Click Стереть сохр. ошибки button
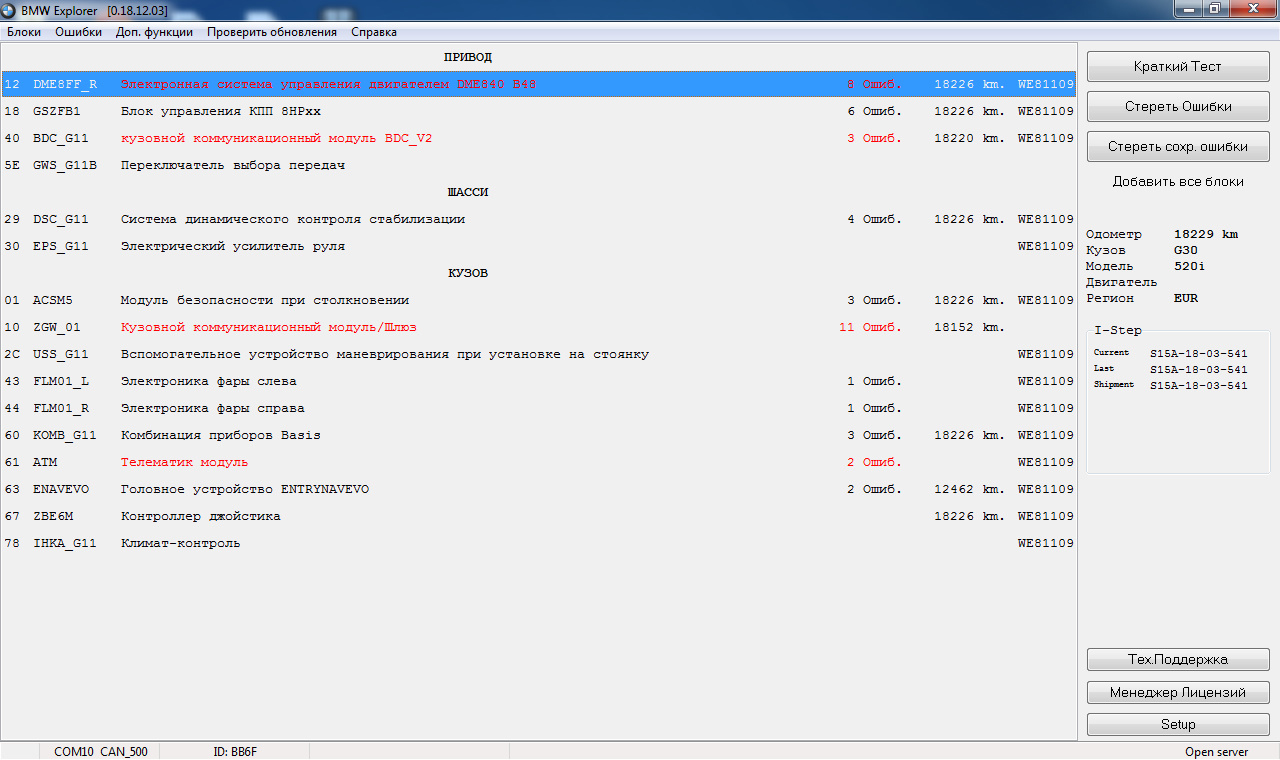The height and width of the screenshot is (760, 1280). tap(1178, 146)
